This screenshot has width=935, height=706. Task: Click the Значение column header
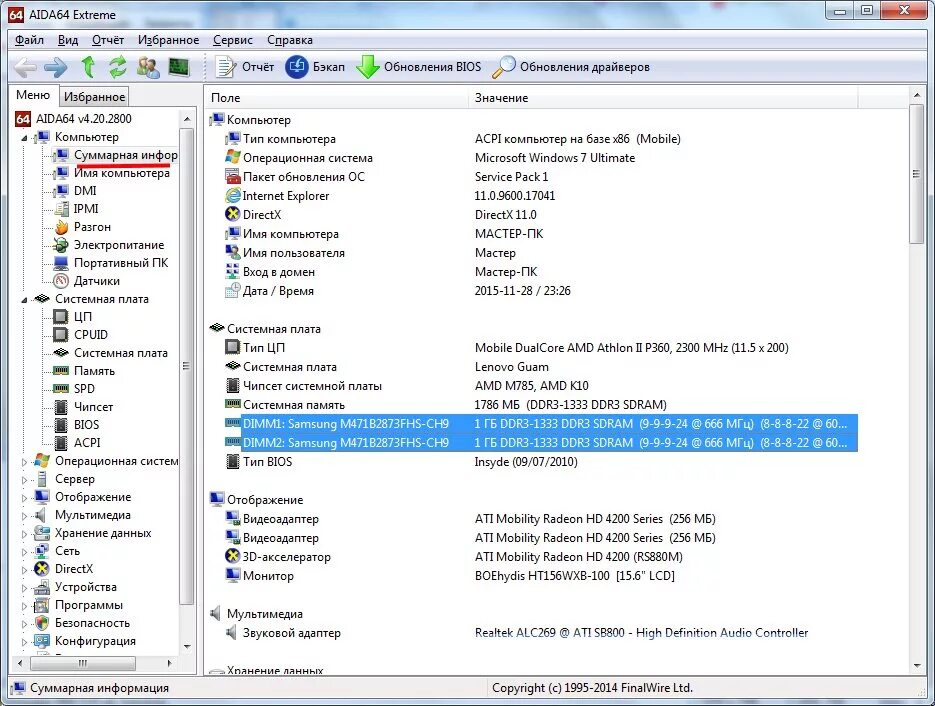click(663, 98)
